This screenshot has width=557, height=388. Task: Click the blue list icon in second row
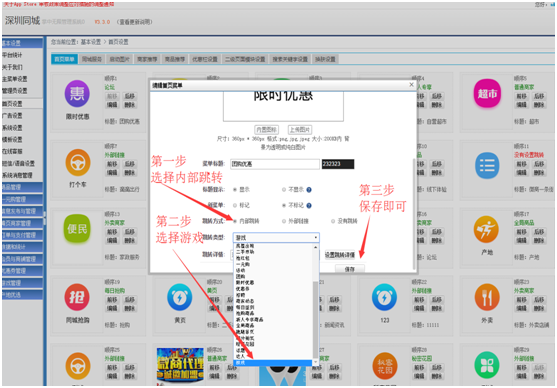(487, 166)
